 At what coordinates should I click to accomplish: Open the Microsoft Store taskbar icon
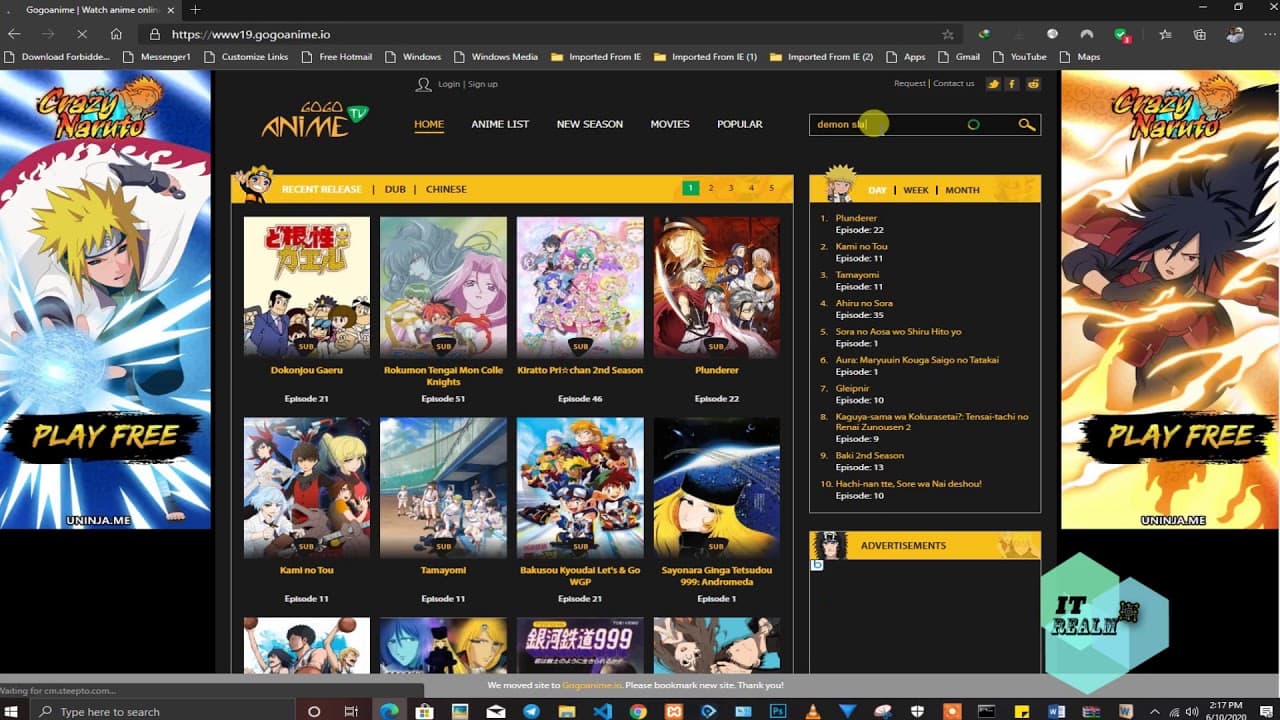(x=424, y=711)
